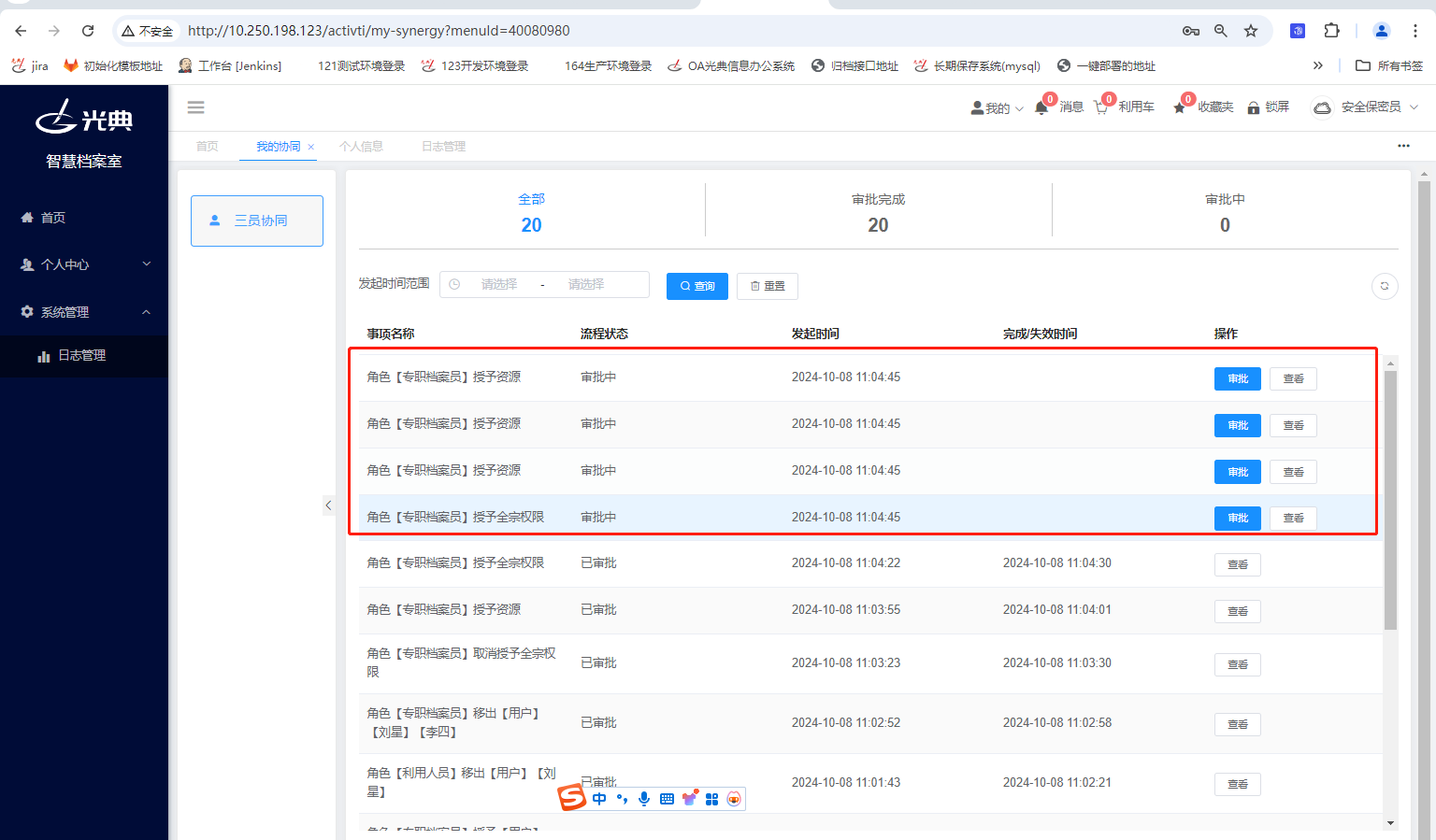Approve pending 授予全宗权限 row 审批

1238,518
